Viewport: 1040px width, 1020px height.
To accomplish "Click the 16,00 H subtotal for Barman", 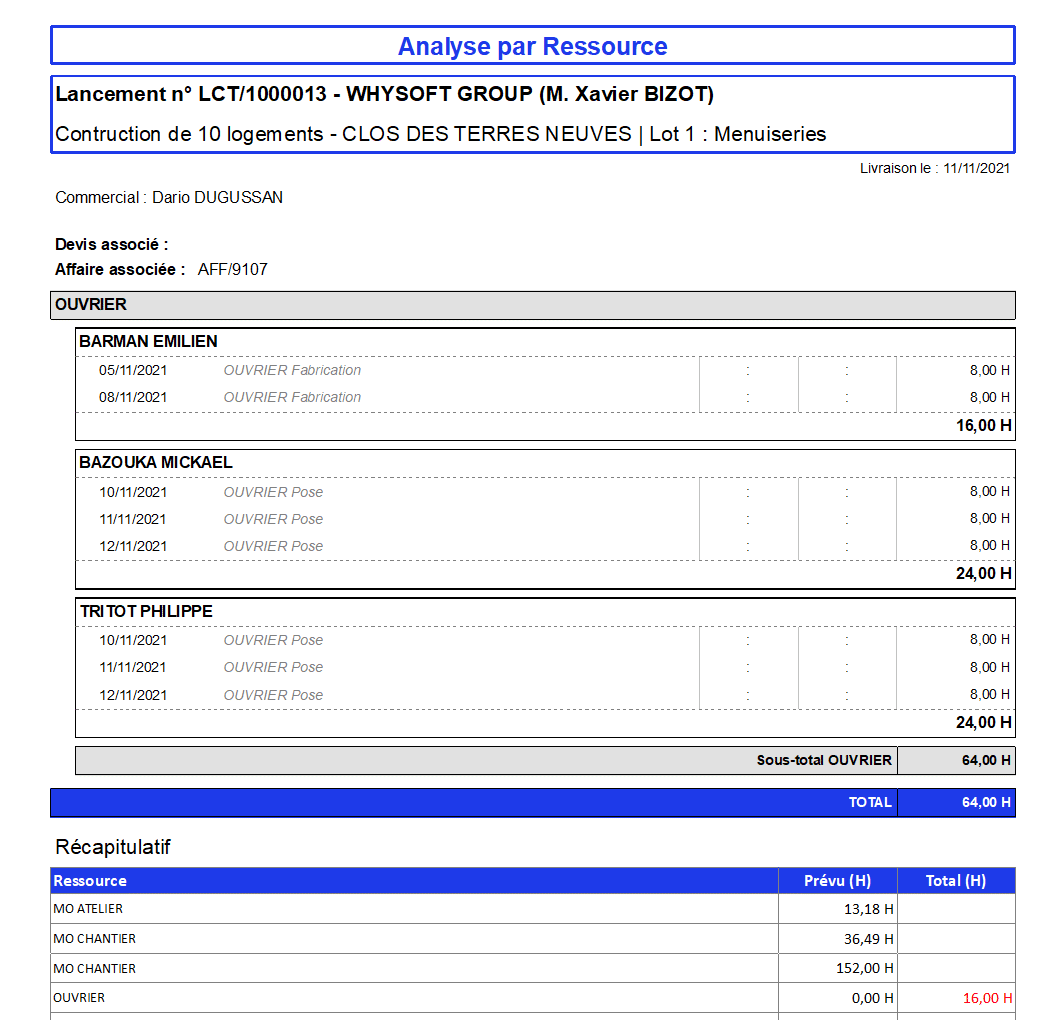I will pos(983,426).
